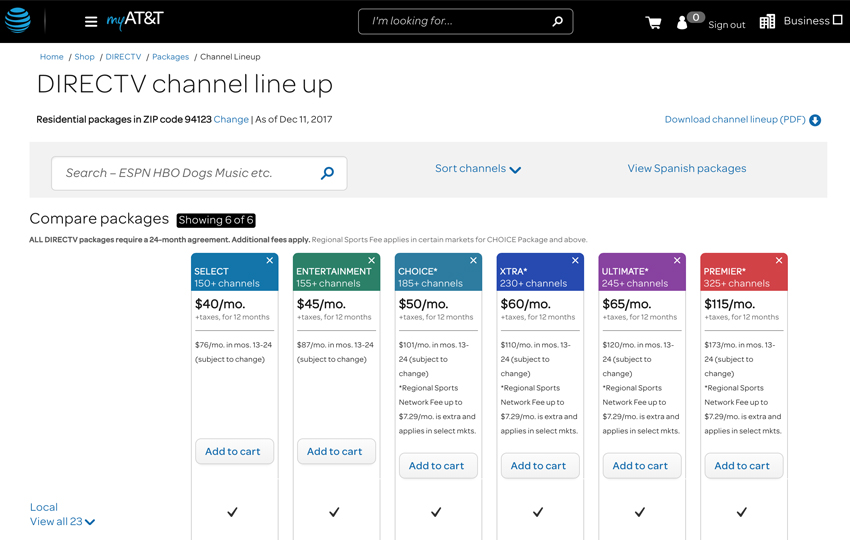Image resolution: width=850 pixels, height=540 pixels.
Task: Click the channel search input field
Action: coord(185,173)
